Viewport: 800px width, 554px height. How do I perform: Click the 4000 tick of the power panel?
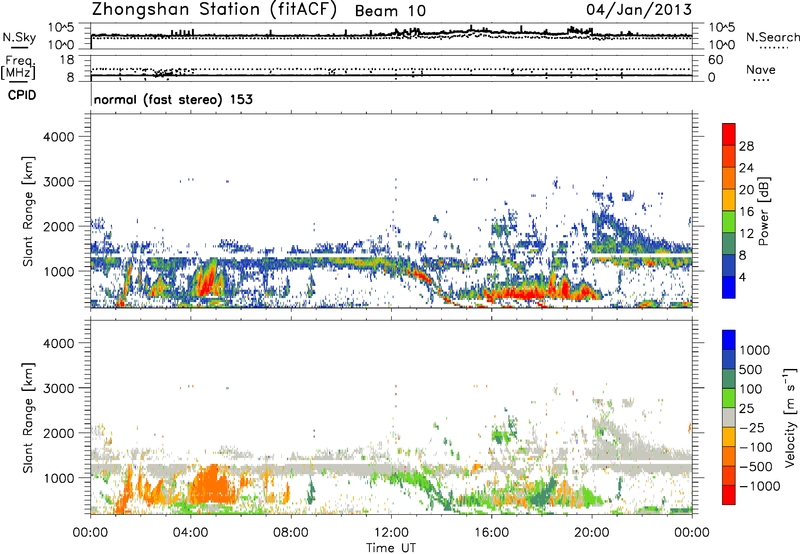[x=58, y=137]
